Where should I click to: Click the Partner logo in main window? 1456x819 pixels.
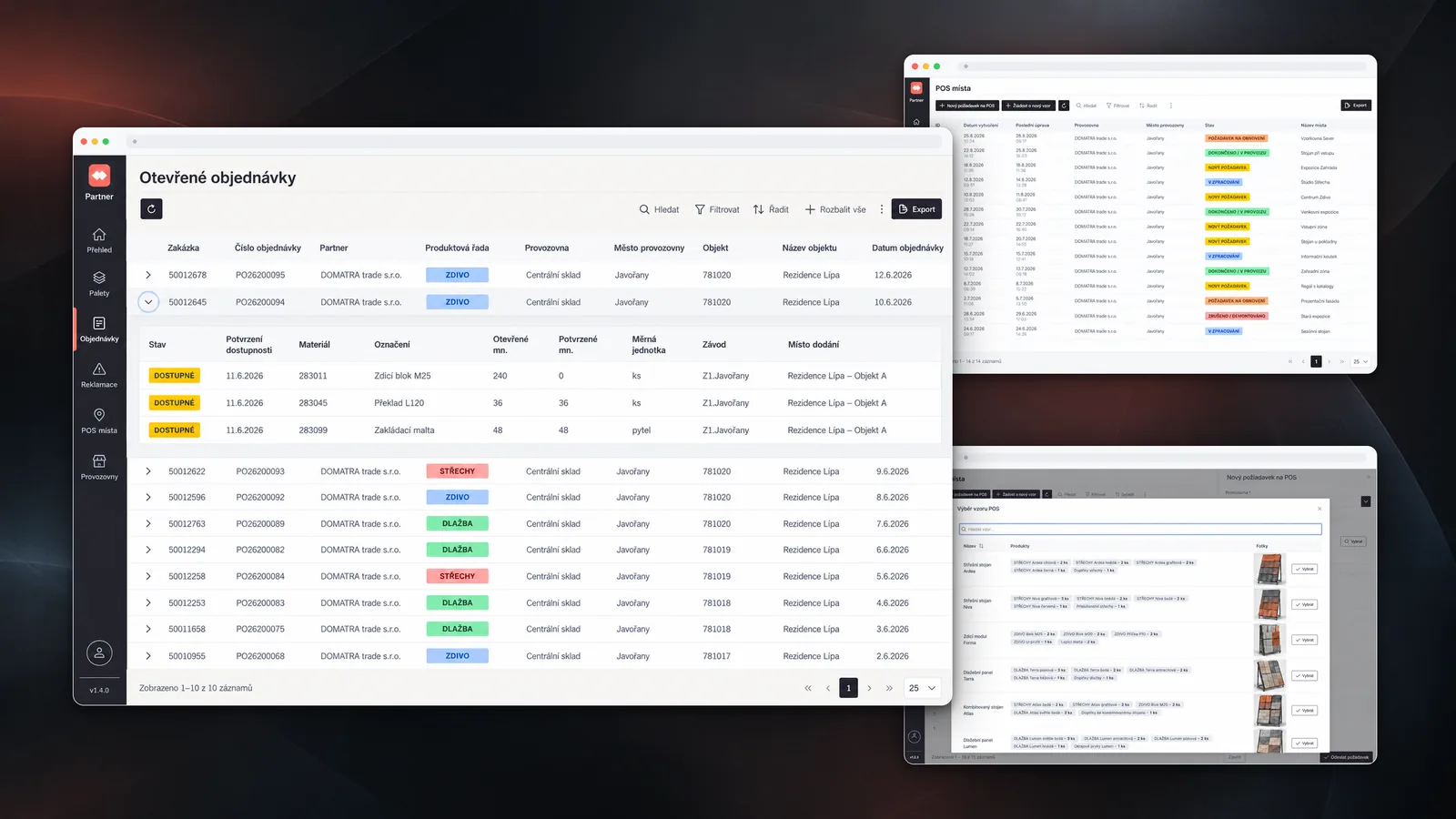tap(99, 175)
